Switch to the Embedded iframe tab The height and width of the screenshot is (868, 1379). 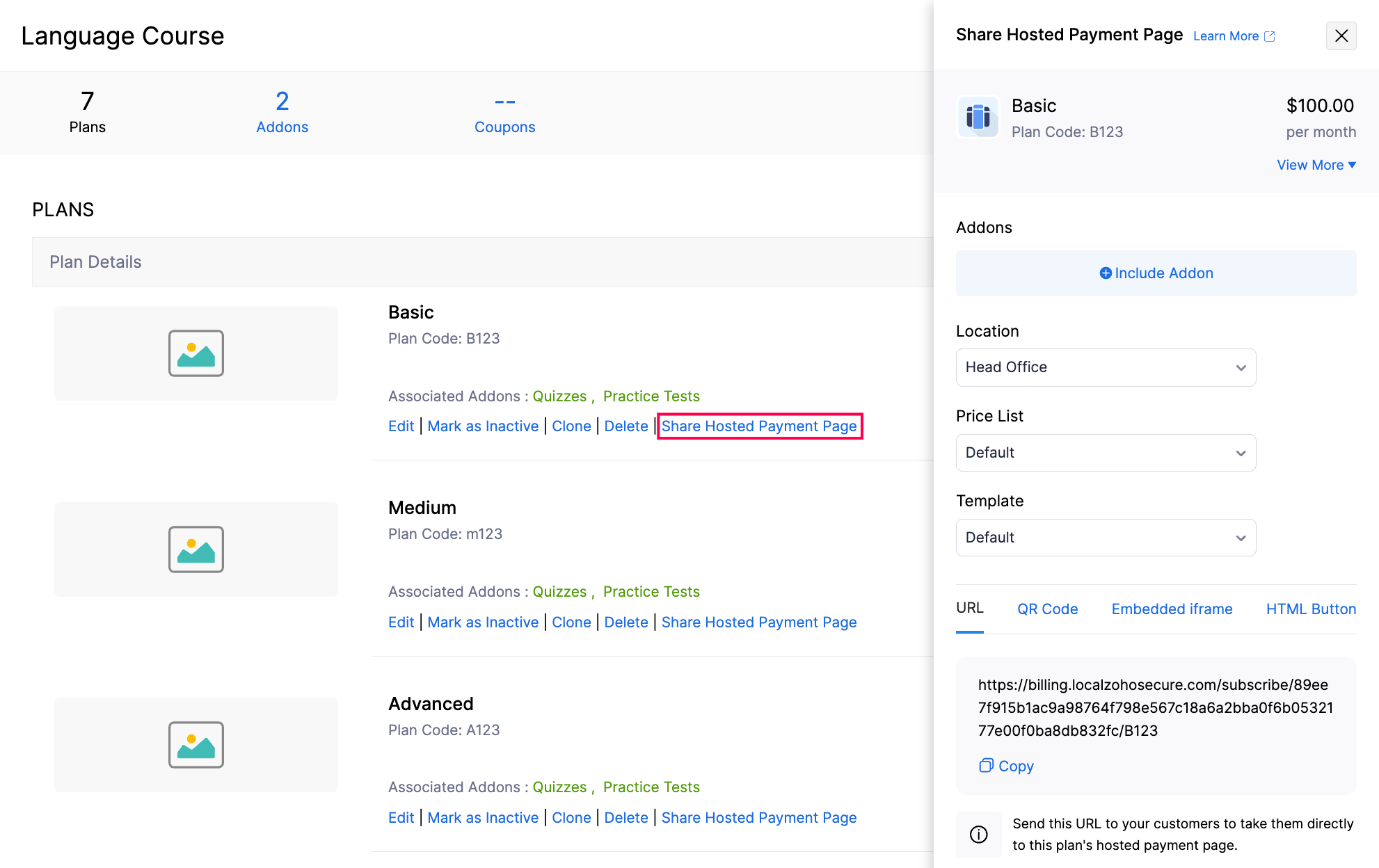coord(1172,609)
